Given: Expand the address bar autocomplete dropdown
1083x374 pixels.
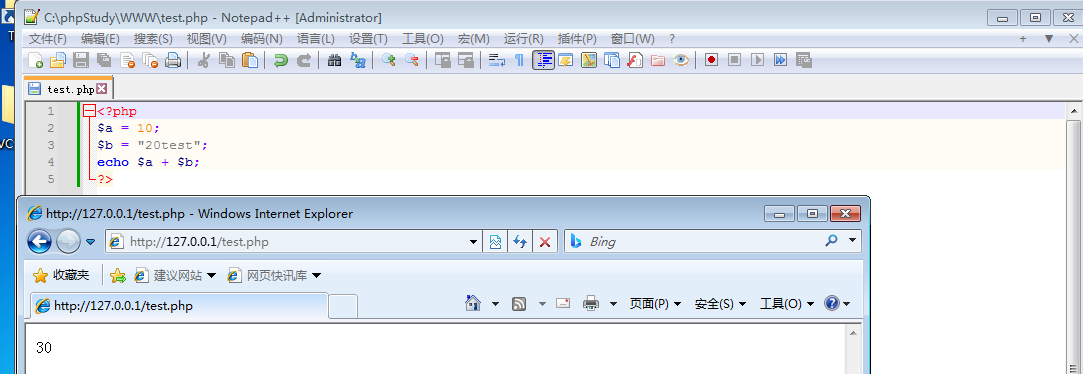Looking at the screenshot, I should coord(473,242).
